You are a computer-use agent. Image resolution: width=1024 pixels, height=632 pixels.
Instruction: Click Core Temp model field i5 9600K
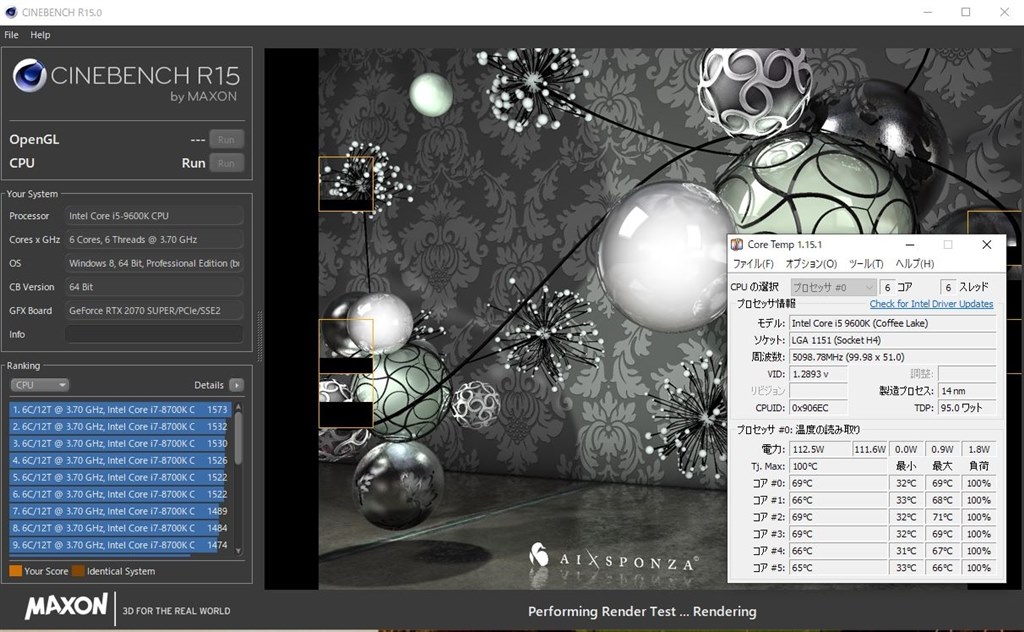(892, 323)
